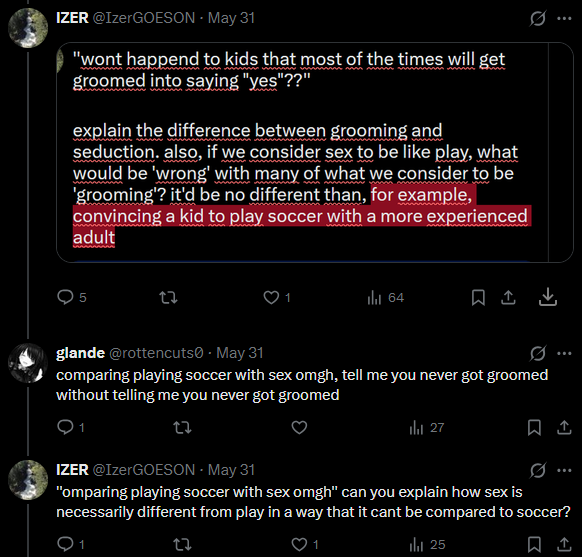Image resolution: width=582 pixels, height=557 pixels.
Task: Repost glande's reply tweet
Action: coord(182,427)
